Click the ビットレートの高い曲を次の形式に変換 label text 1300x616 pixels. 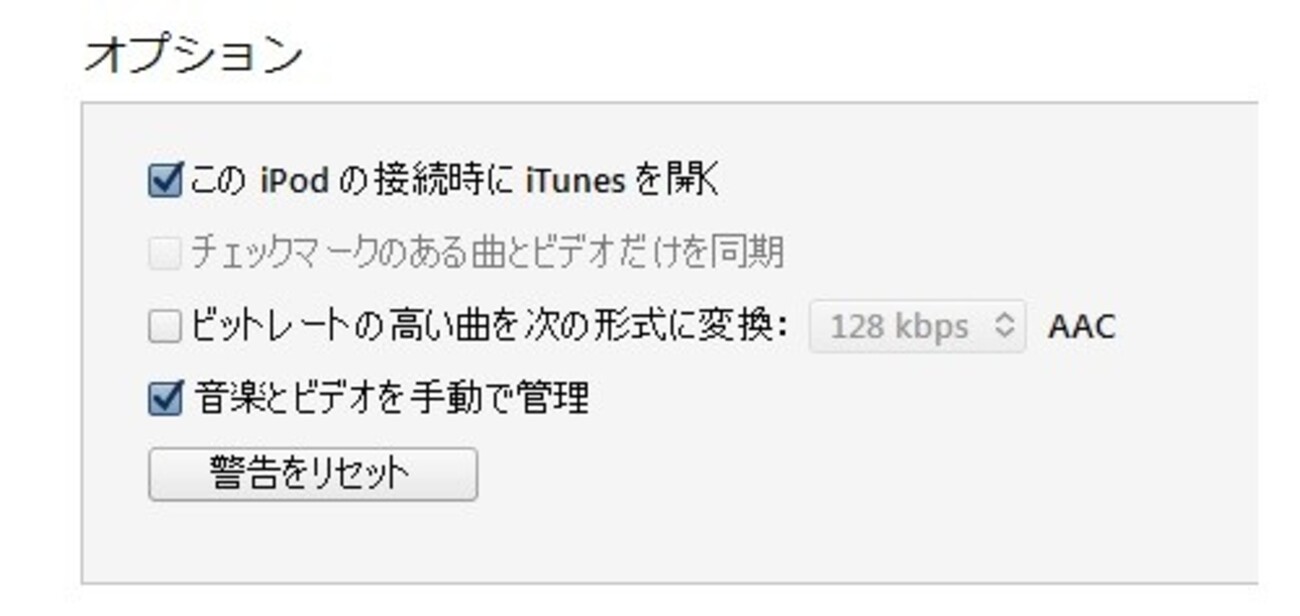(489, 326)
